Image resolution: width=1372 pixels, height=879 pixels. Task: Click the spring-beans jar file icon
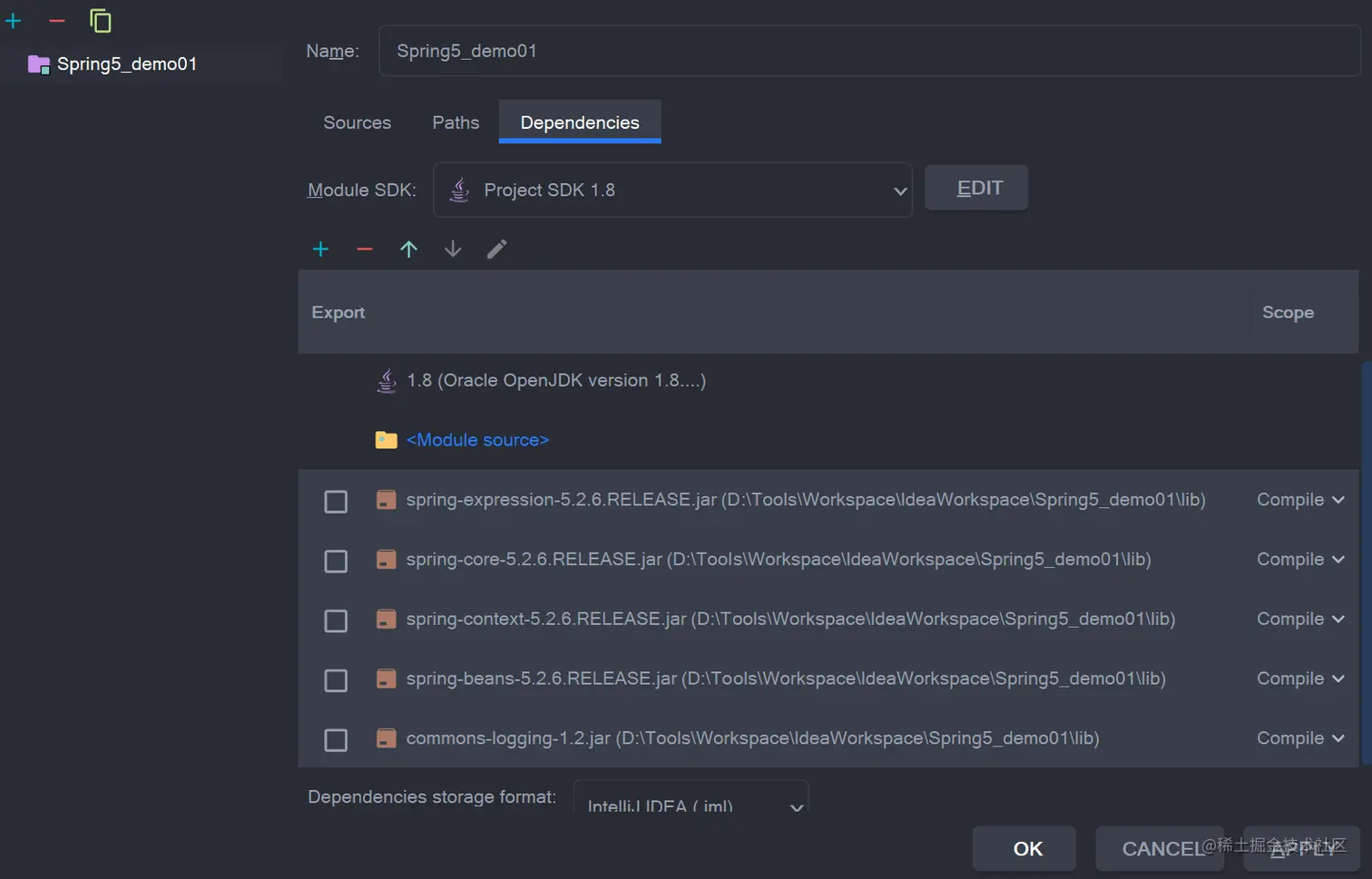(x=387, y=679)
